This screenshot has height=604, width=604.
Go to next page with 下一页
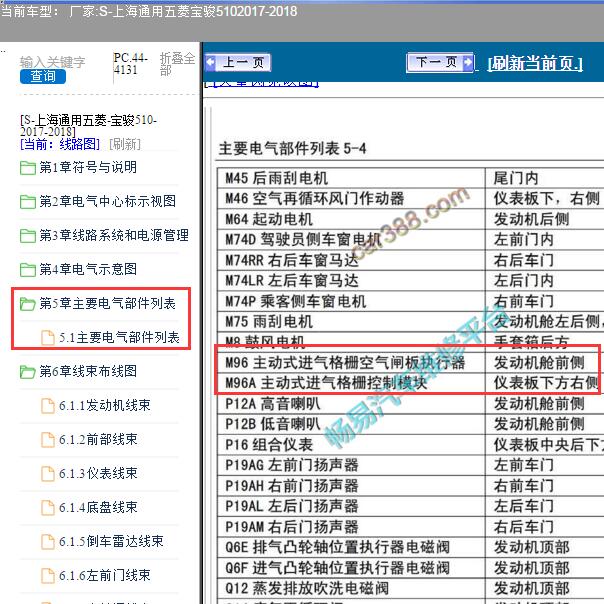coord(440,62)
